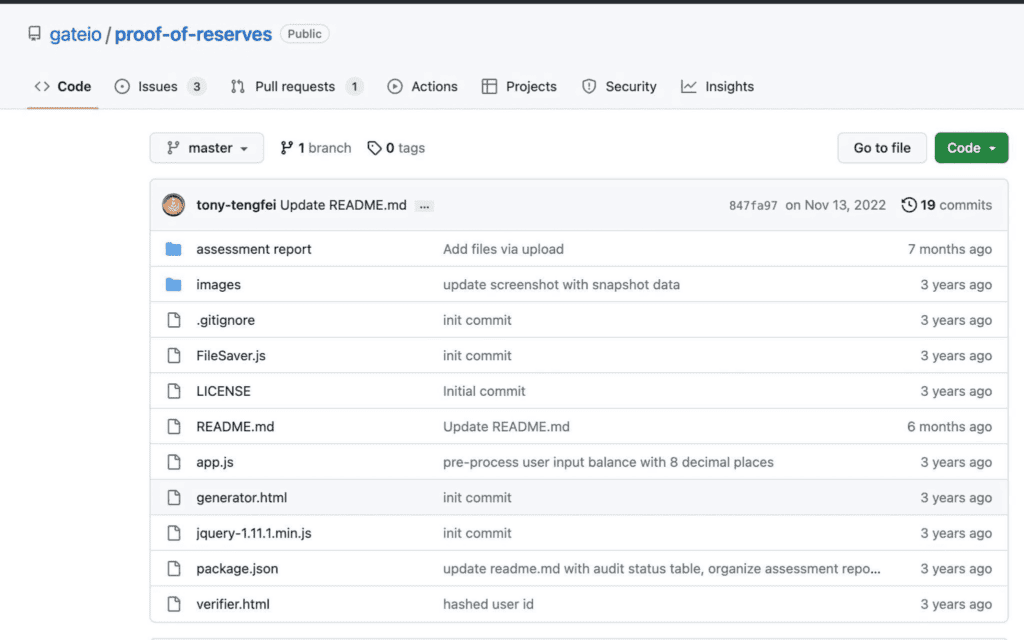Screen dimensions: 1024x640
Task: Click tony-tengfei's avatar image
Action: pos(173,205)
